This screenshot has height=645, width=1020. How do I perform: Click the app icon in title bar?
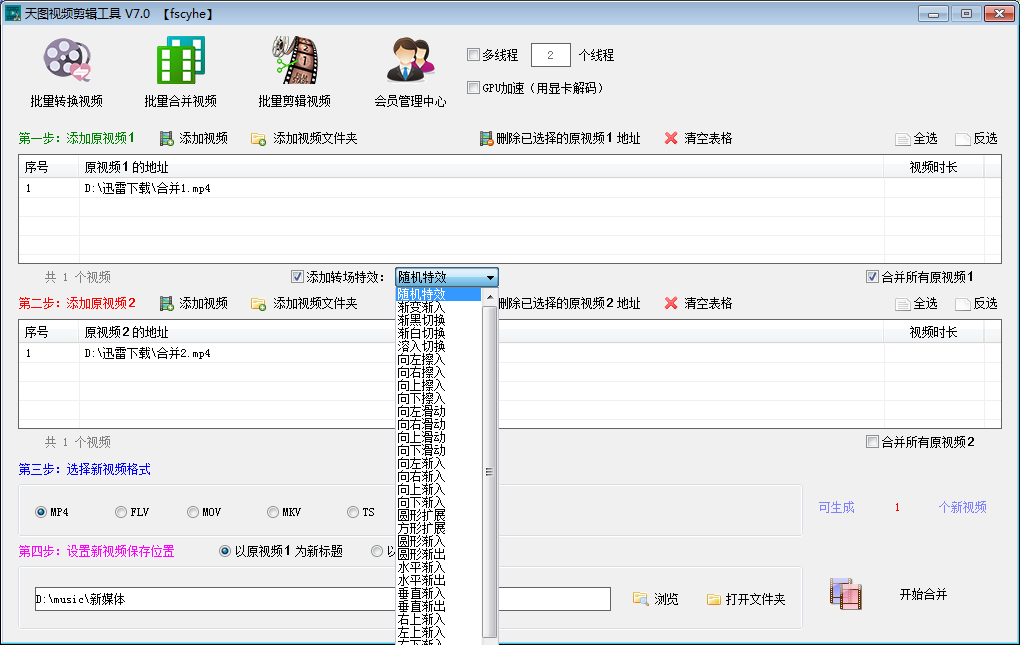pos(12,13)
